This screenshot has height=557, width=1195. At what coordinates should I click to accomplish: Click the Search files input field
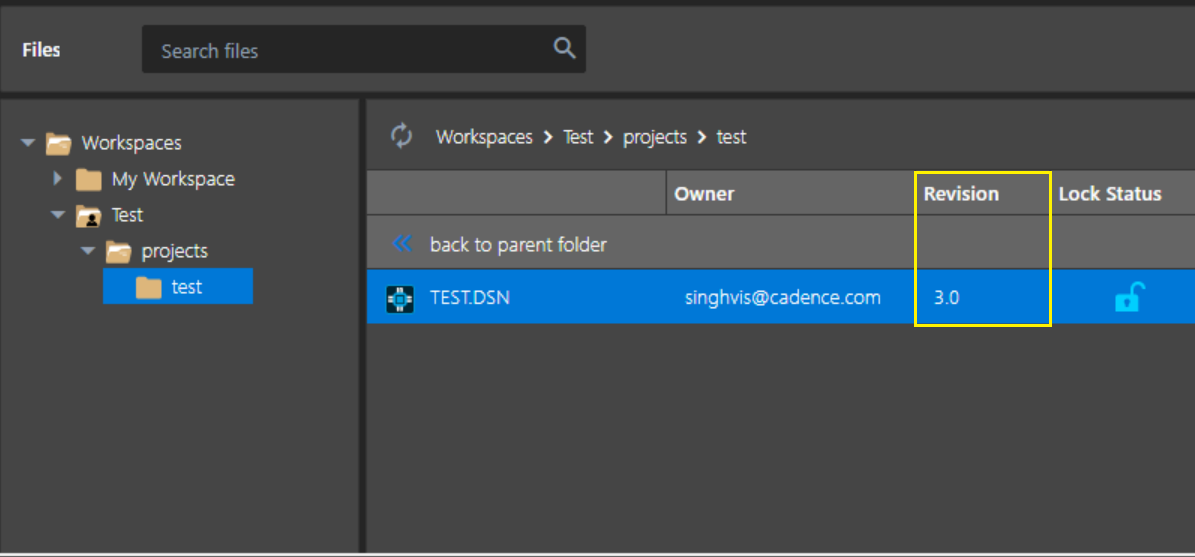point(364,50)
